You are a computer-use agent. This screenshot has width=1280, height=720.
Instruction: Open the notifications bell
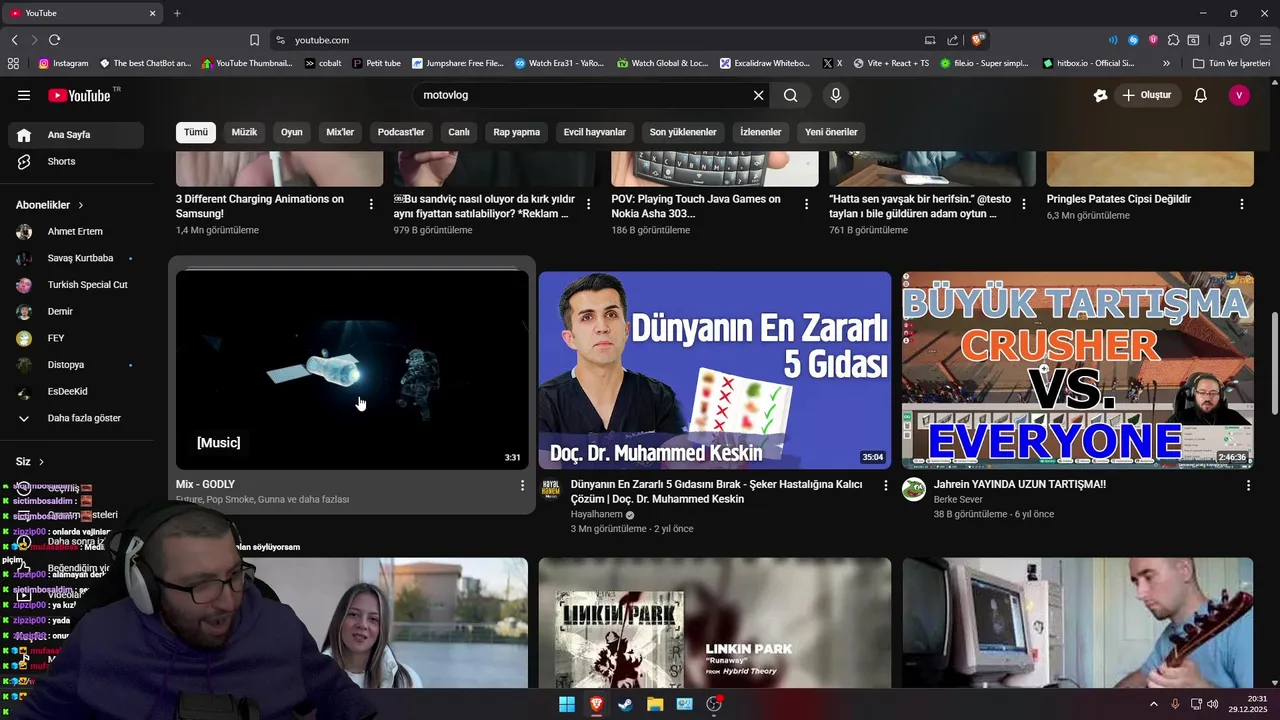[1201, 95]
